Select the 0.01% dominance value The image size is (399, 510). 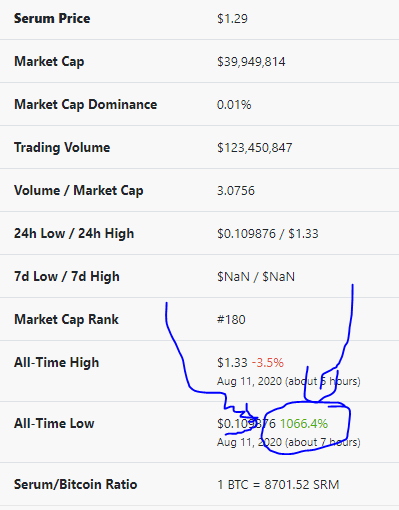click(x=234, y=105)
